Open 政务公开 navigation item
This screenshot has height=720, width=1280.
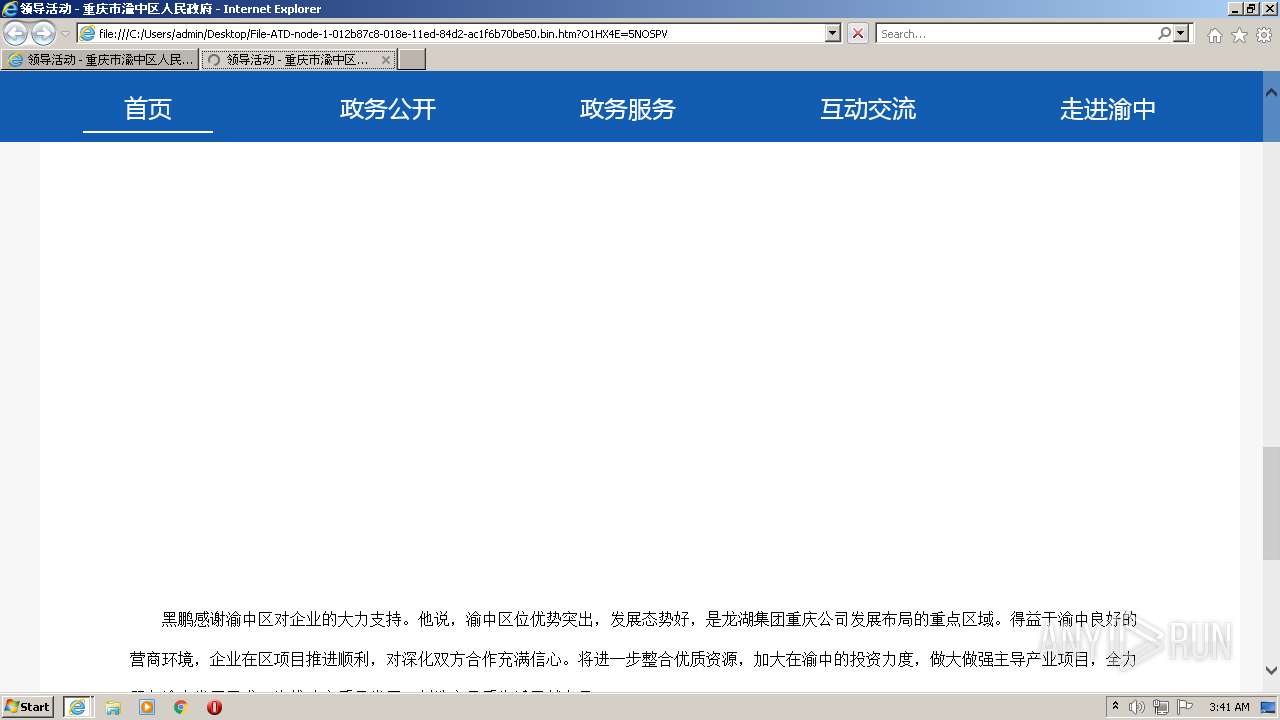click(388, 108)
